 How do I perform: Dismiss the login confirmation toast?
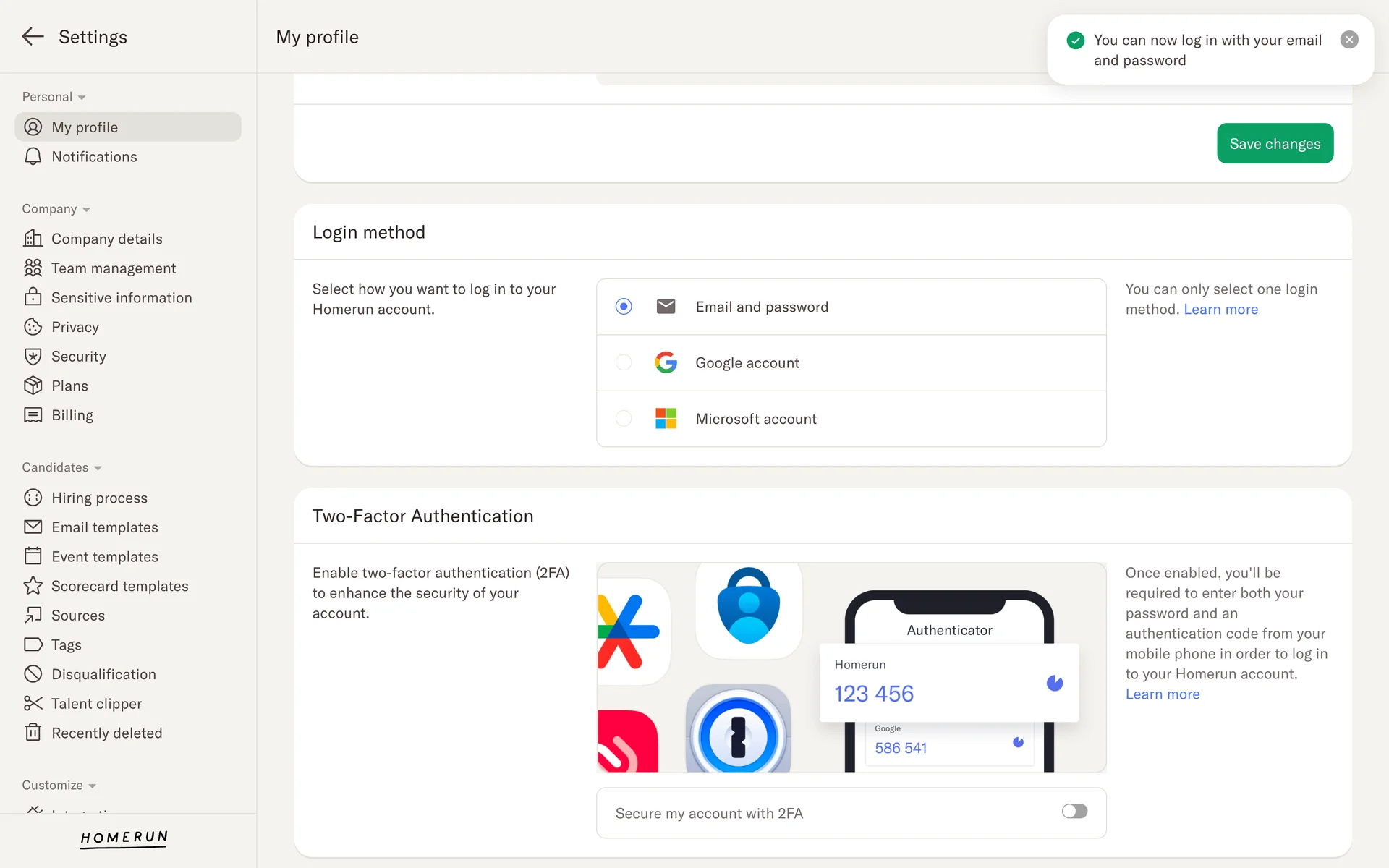(x=1349, y=40)
